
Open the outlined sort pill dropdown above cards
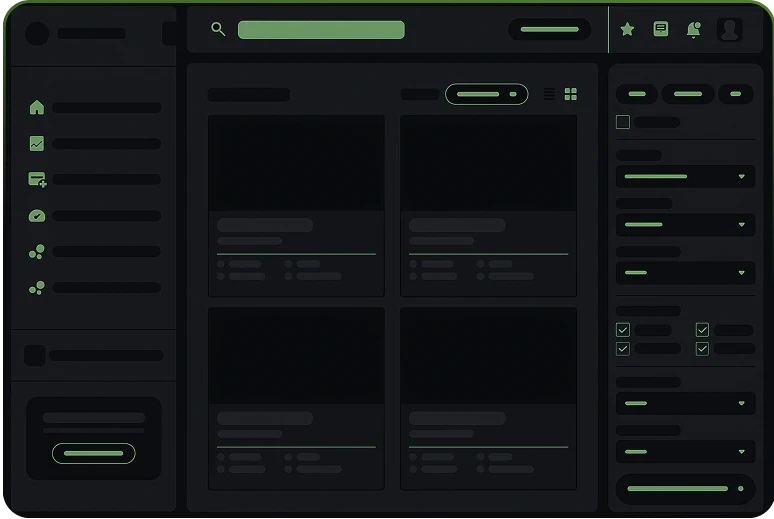[486, 94]
